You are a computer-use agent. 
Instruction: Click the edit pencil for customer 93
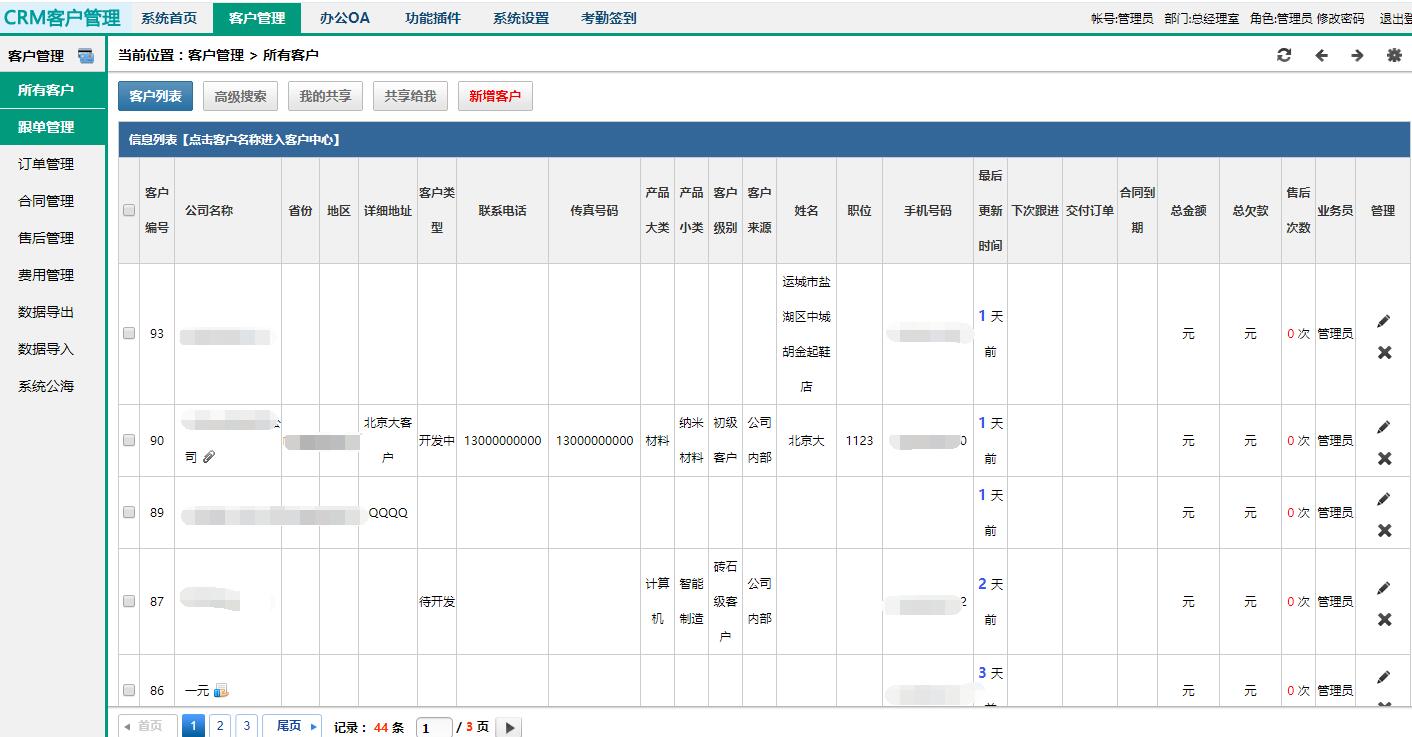pos(1384,321)
